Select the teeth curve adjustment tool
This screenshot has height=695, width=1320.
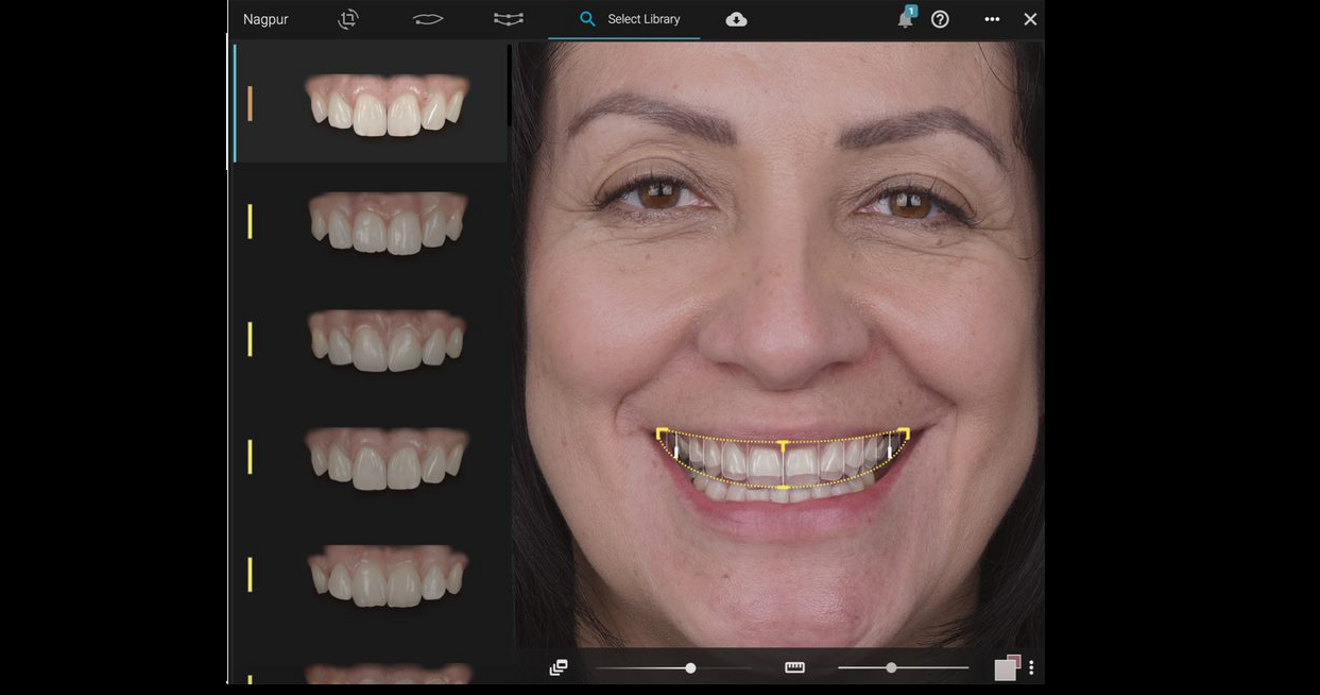(508, 19)
